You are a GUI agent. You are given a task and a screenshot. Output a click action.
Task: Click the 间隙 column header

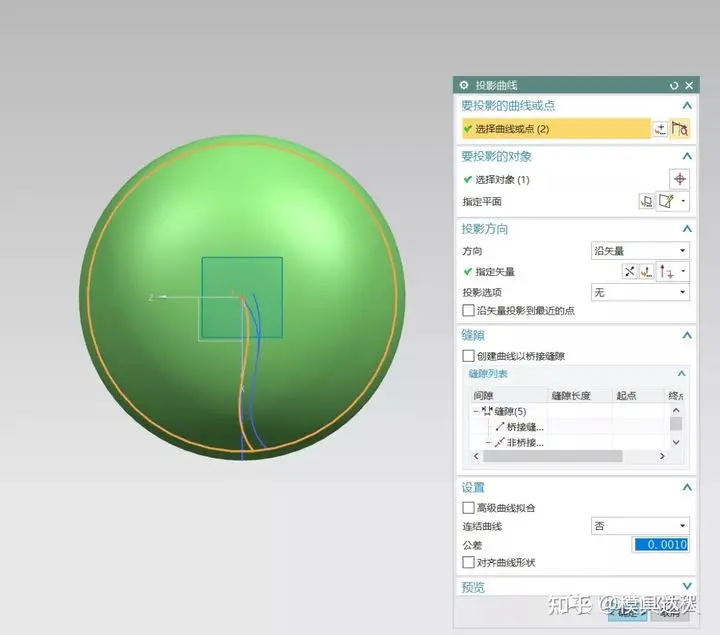click(x=508, y=396)
